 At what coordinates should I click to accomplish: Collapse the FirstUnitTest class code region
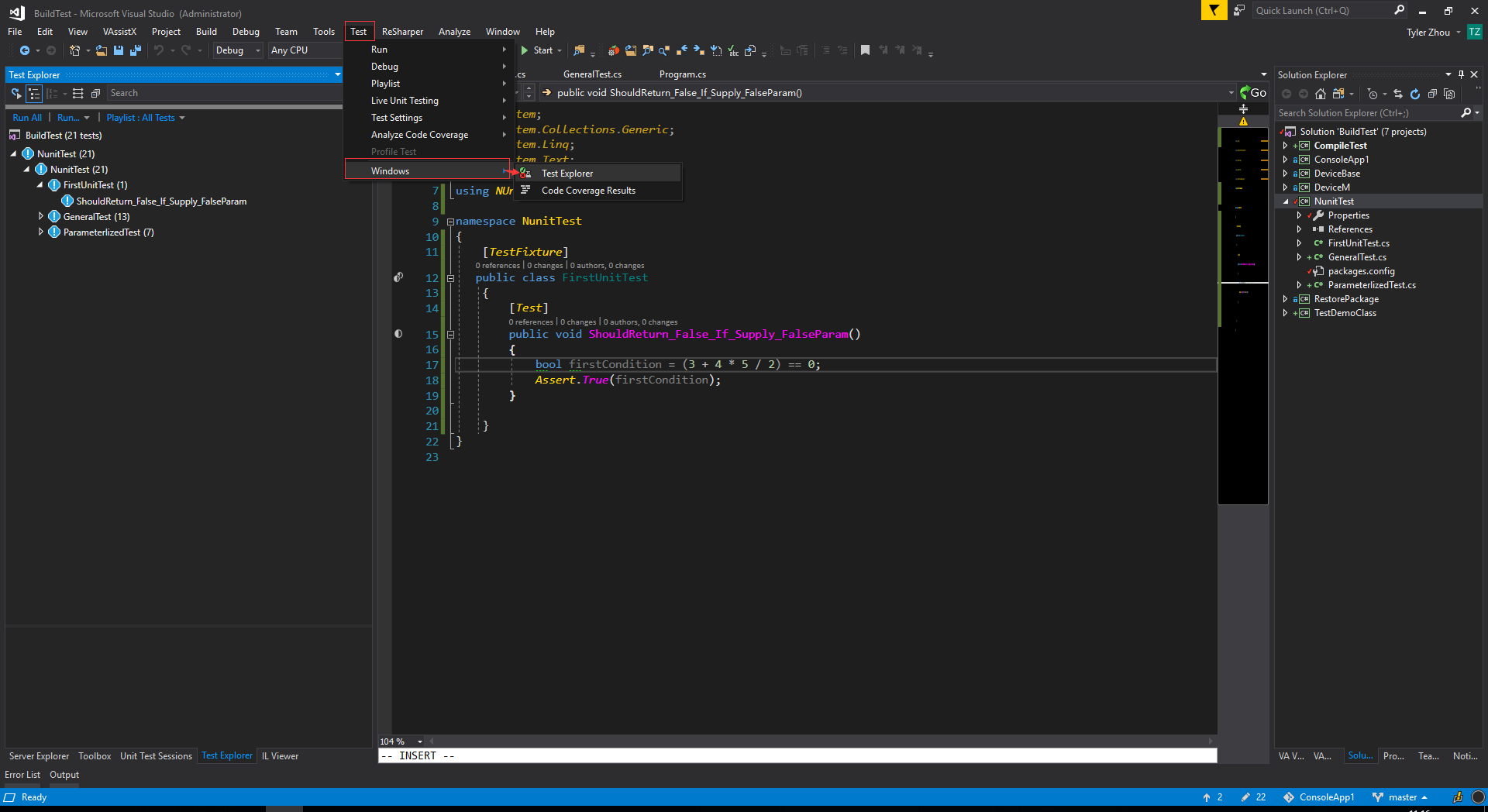450,278
